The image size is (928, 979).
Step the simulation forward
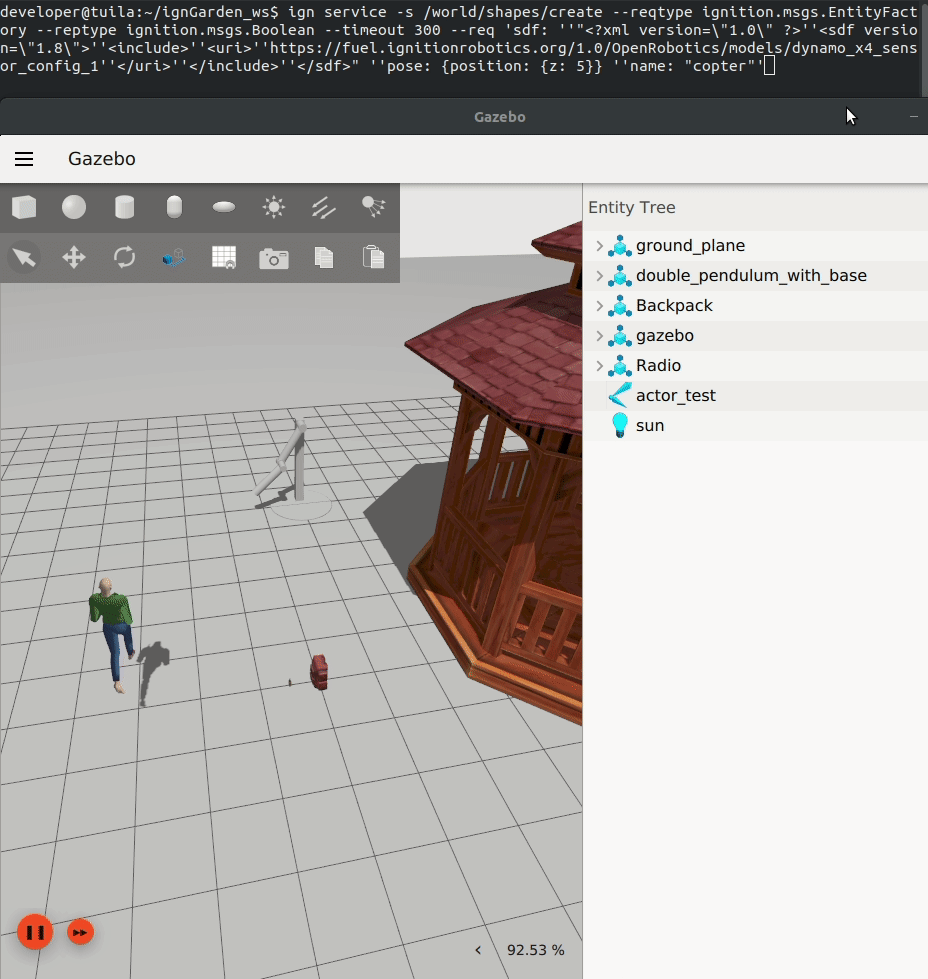(x=80, y=932)
